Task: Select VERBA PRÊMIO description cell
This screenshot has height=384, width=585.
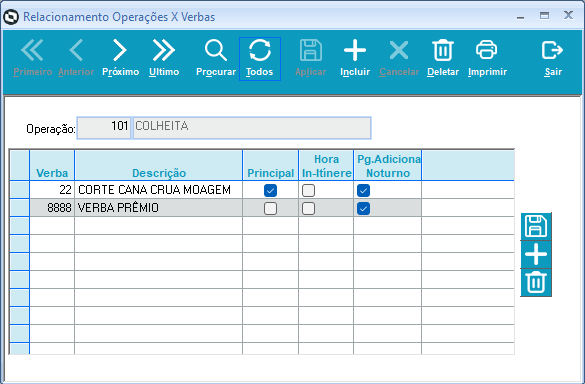Action: [x=159, y=208]
